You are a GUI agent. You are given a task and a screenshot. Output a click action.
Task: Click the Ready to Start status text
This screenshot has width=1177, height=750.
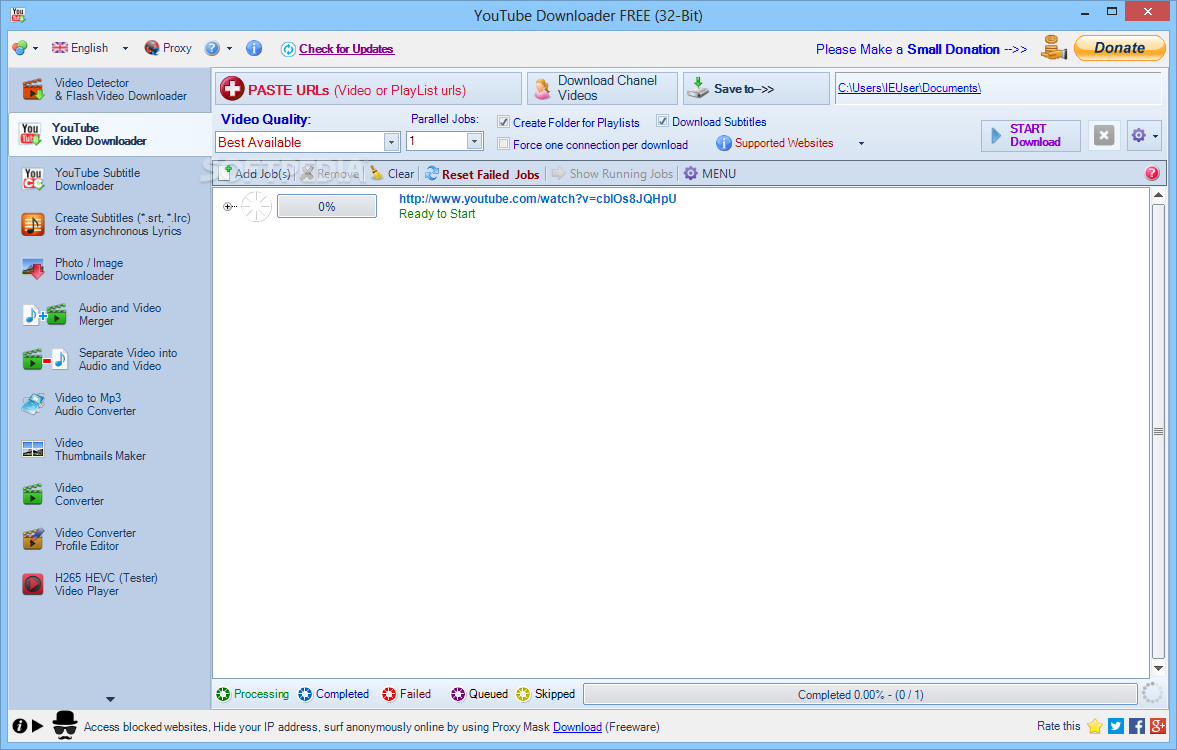pyautogui.click(x=437, y=214)
